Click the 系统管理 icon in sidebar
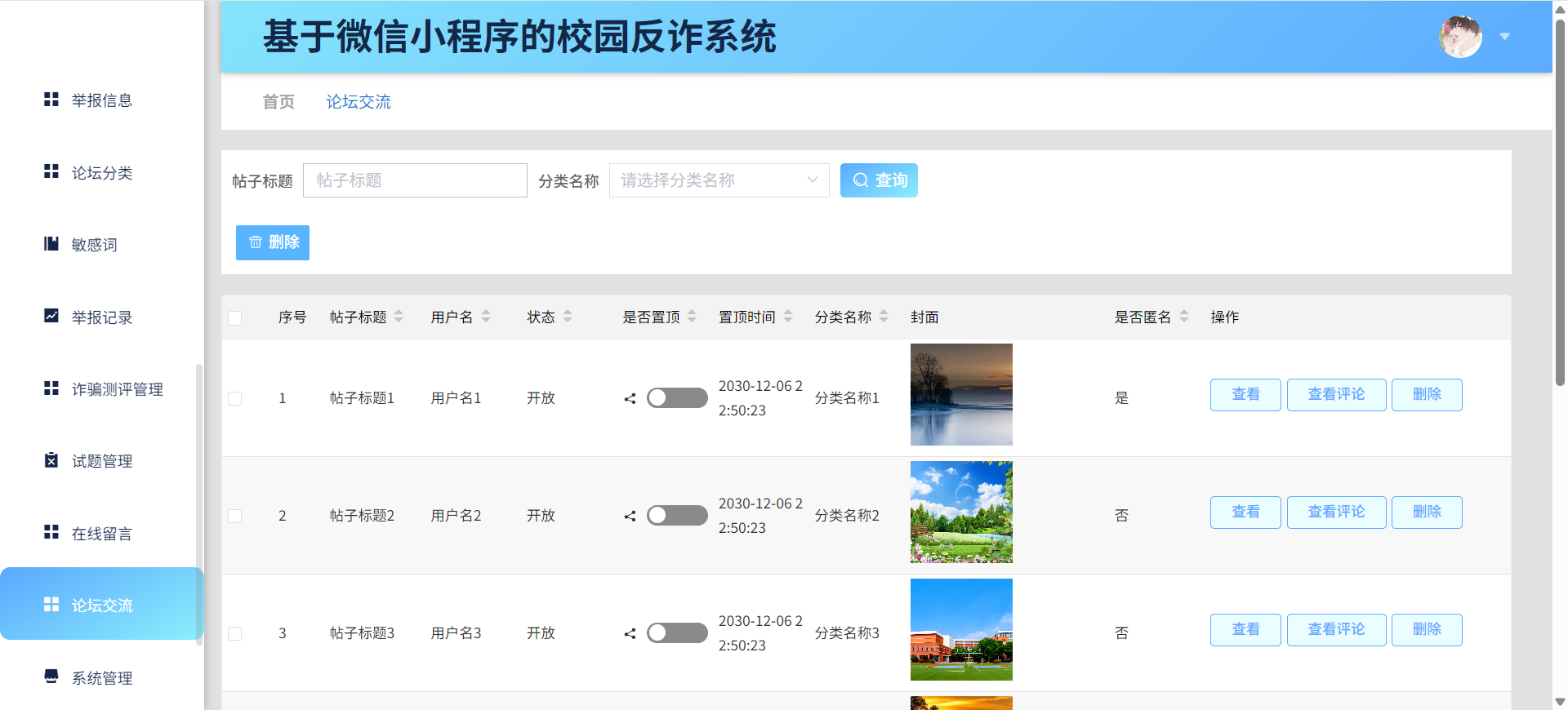 [51, 677]
